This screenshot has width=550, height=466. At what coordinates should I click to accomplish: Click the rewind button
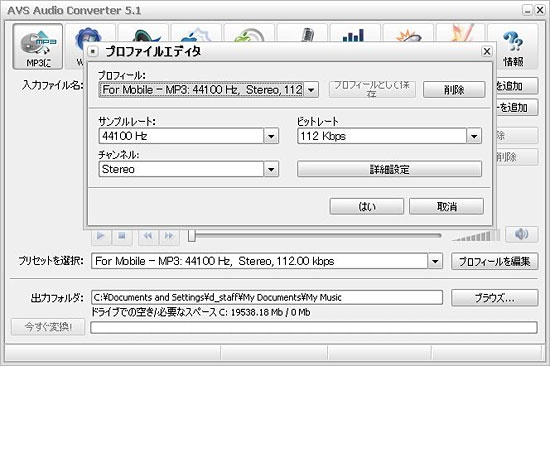tap(148, 236)
